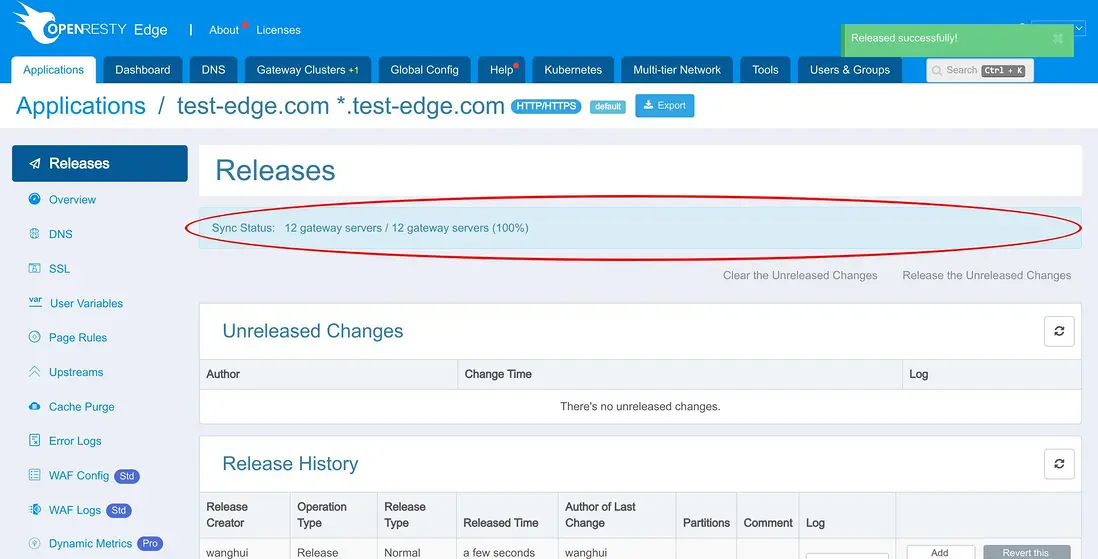This screenshot has width=1098, height=559.
Task: Open Page Rules in the sidebar
Action: pos(78,338)
